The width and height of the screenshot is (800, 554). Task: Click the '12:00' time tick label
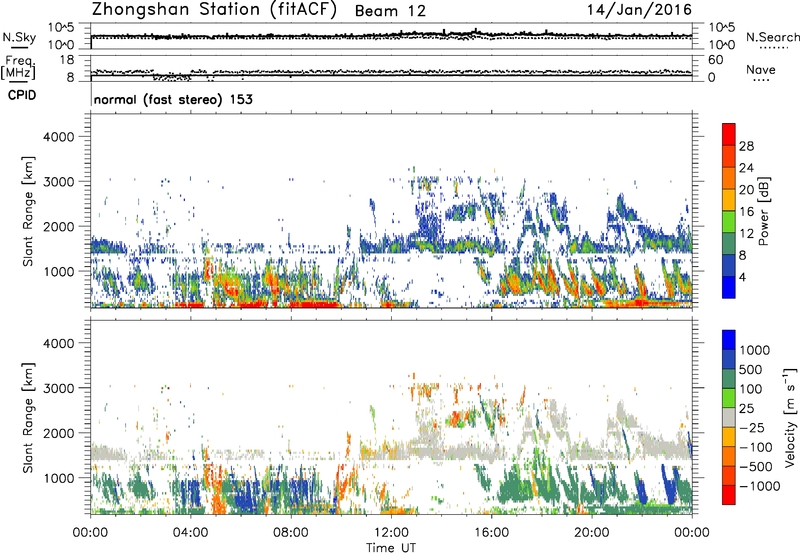click(391, 533)
